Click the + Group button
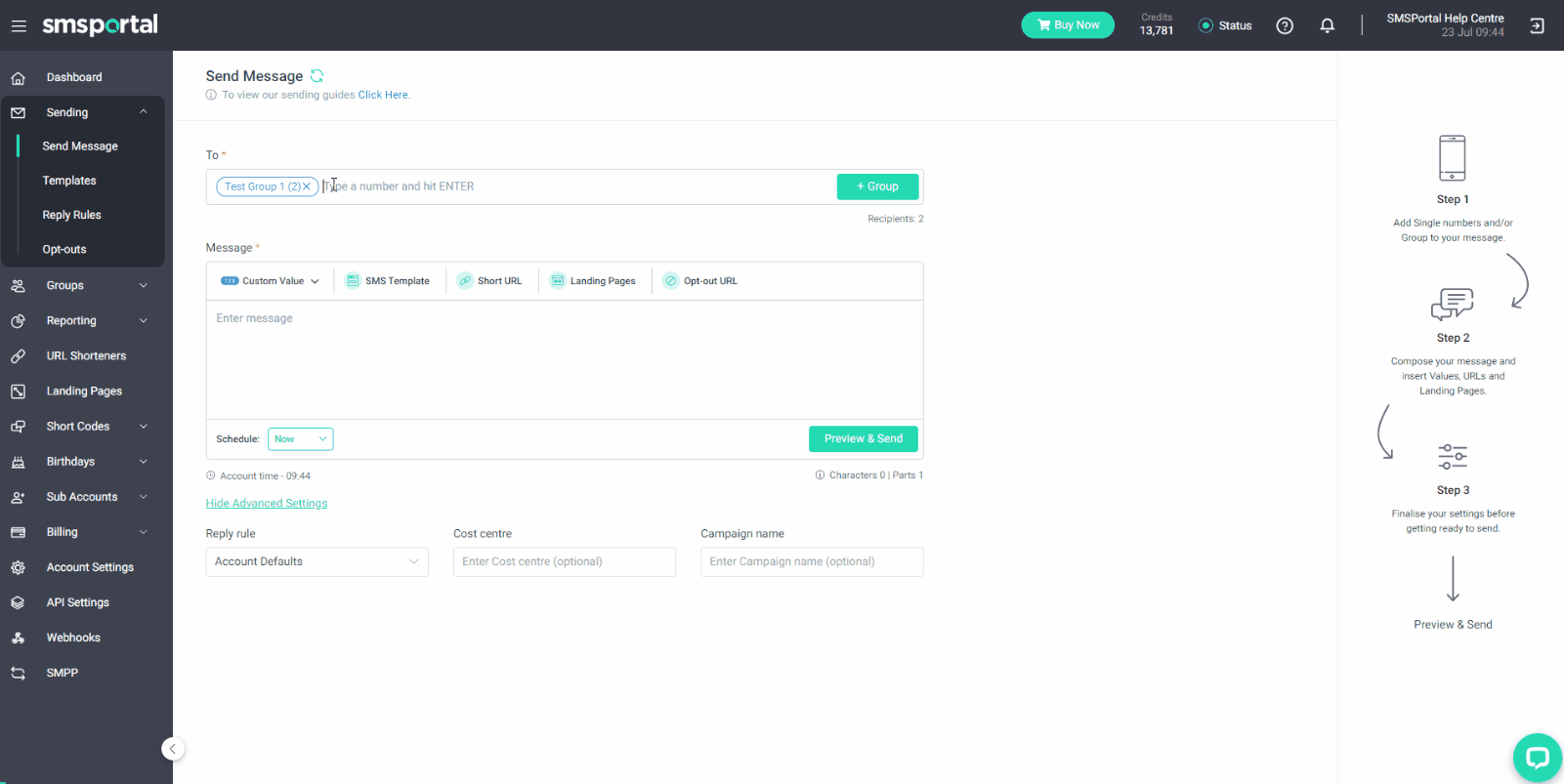The height and width of the screenshot is (784, 1564). click(877, 186)
